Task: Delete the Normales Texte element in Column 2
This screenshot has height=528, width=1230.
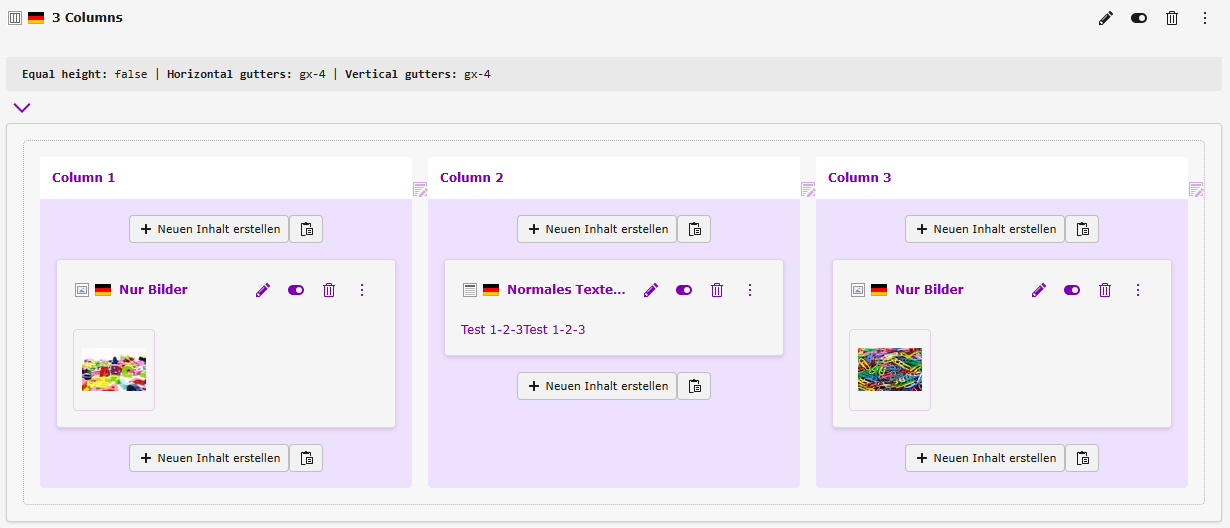Action: (x=717, y=290)
